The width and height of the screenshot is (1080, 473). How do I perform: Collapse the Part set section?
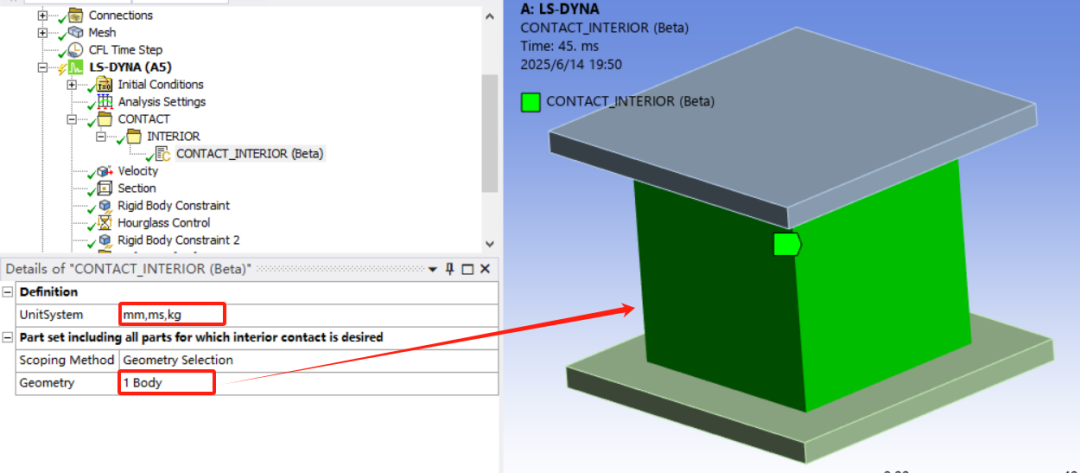pos(8,337)
